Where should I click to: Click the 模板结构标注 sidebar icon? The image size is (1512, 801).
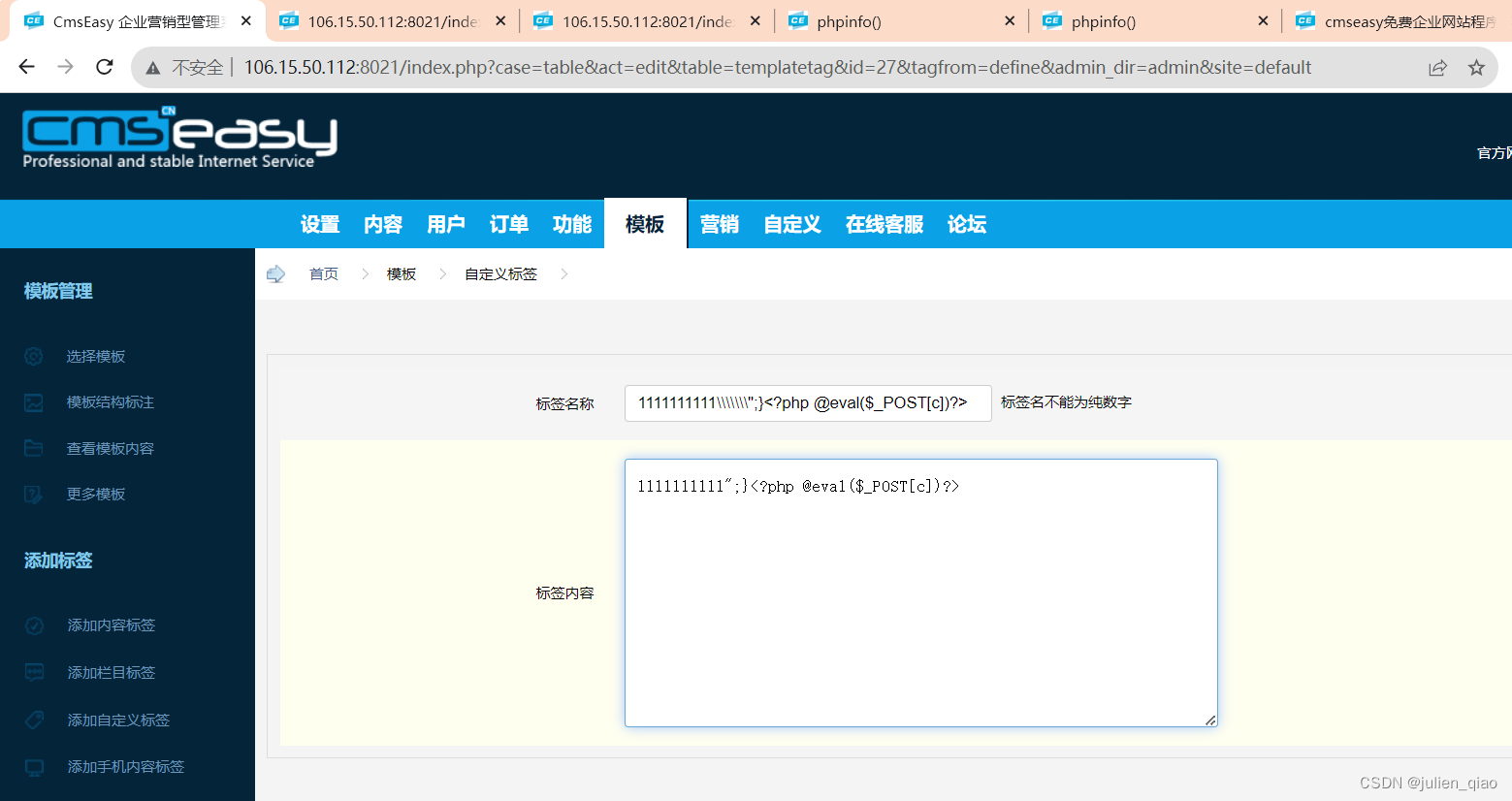[x=34, y=402]
